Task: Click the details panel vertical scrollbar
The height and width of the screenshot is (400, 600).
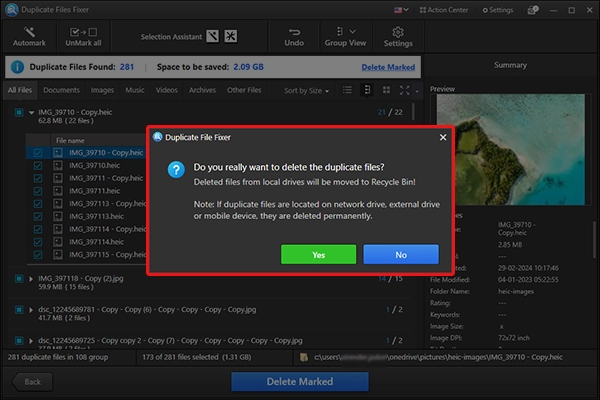Action: tap(594, 239)
